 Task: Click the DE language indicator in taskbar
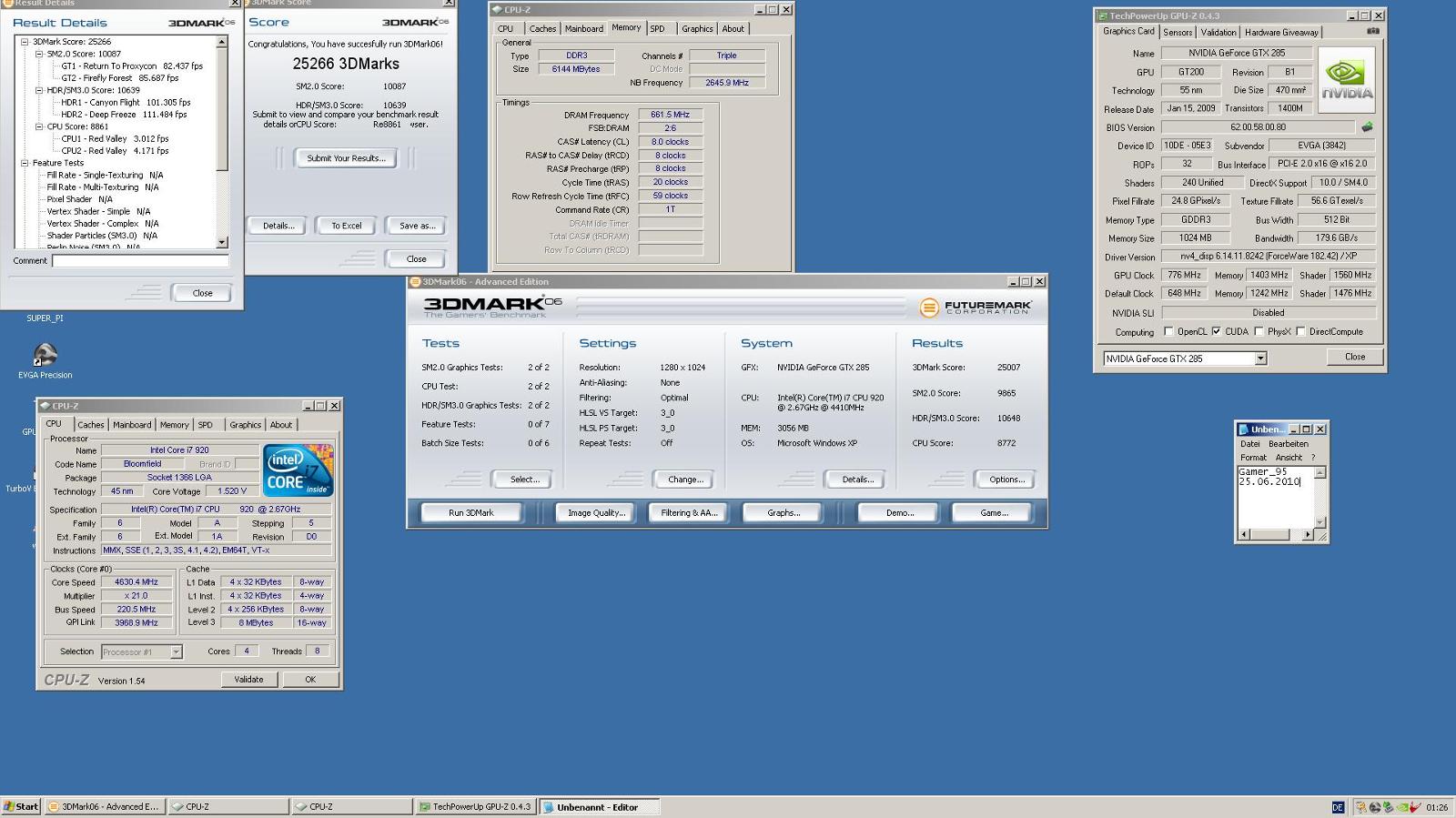(x=1338, y=807)
